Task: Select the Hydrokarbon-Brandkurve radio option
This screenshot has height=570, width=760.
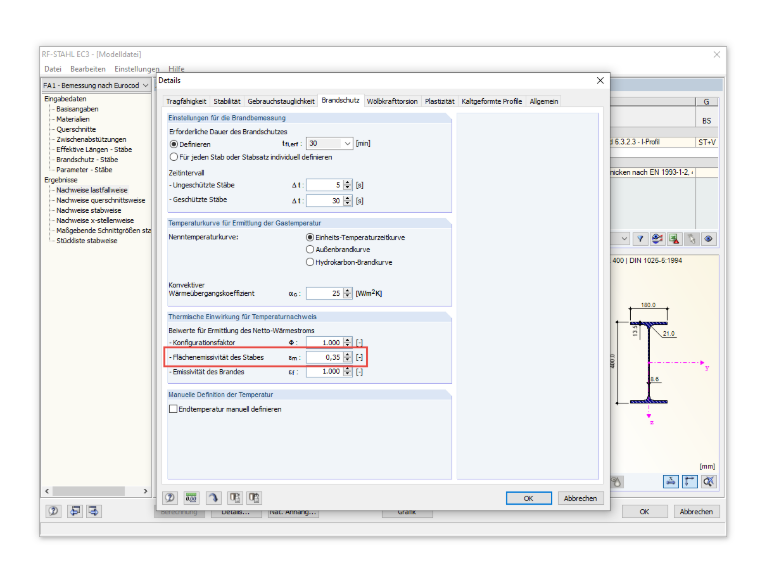Action: pos(310,262)
